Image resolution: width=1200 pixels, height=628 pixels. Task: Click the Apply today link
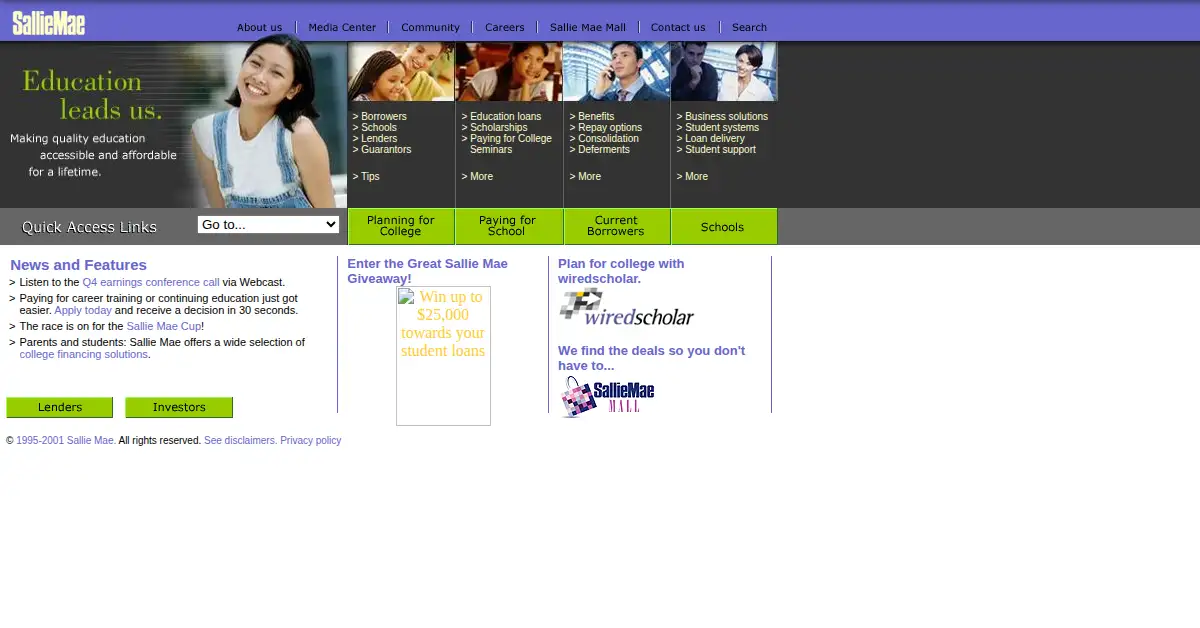(83, 311)
